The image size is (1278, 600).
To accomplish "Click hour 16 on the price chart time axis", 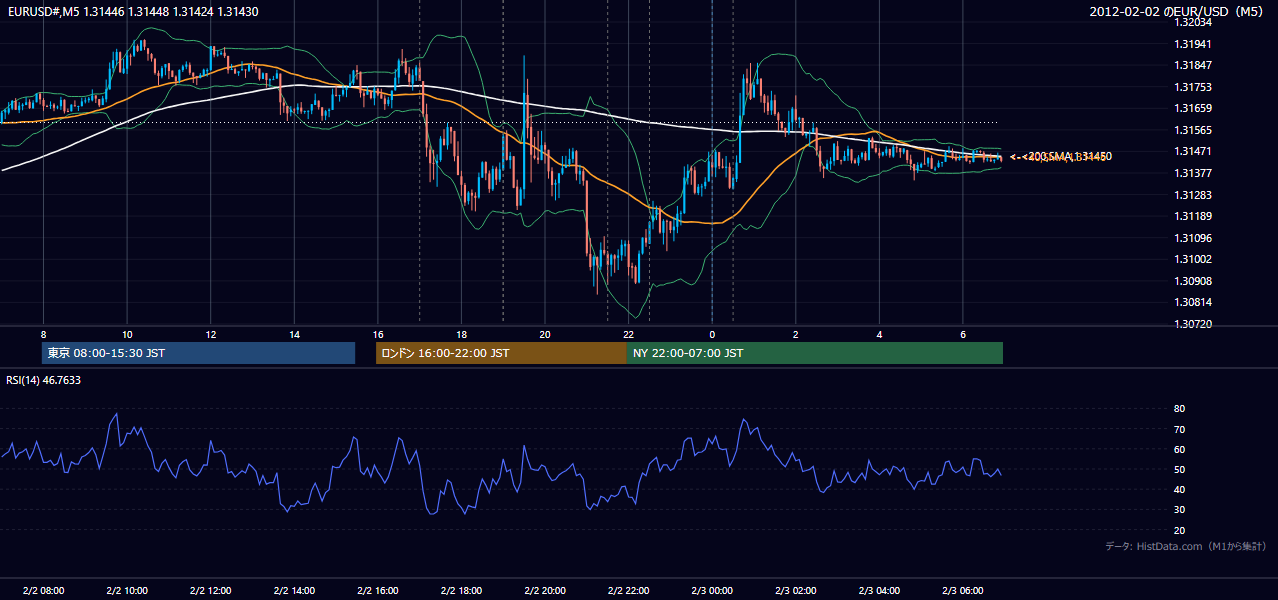I will pyautogui.click(x=377, y=334).
